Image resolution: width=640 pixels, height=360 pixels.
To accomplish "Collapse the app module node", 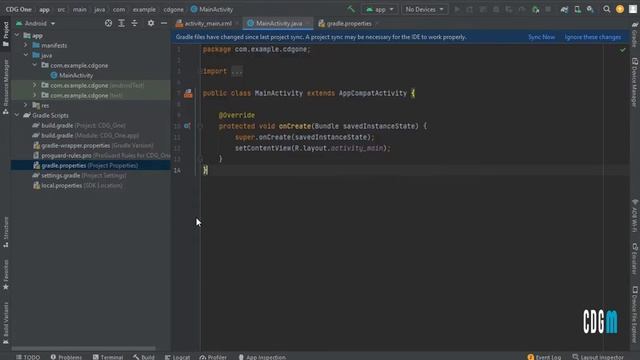I will pos(17,36).
